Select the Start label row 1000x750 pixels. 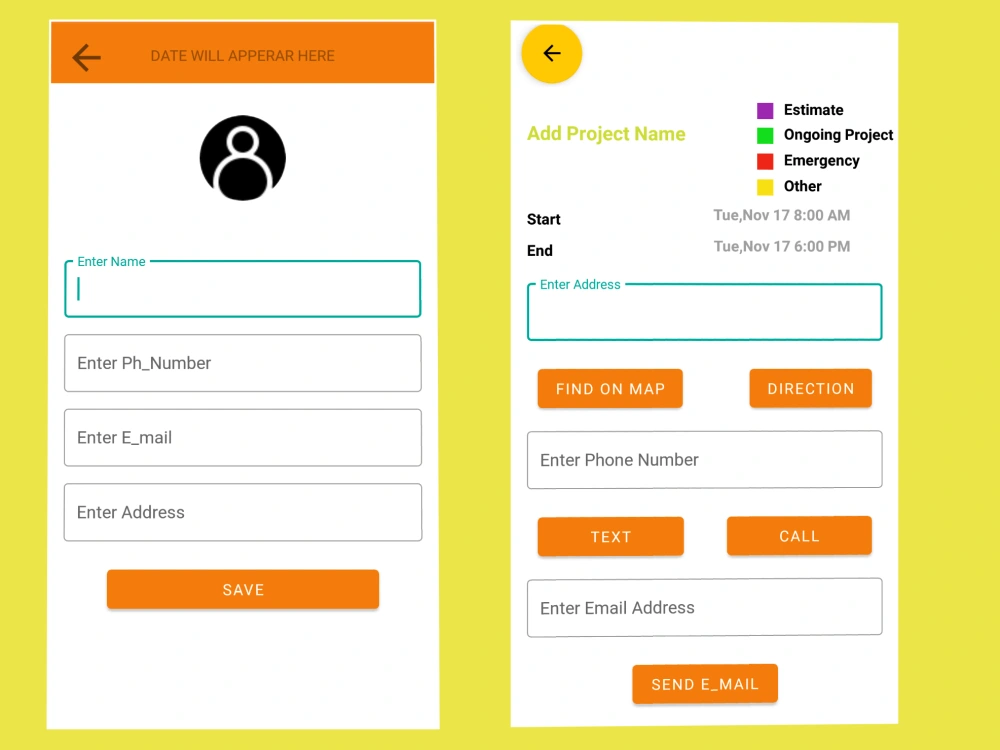[543, 219]
